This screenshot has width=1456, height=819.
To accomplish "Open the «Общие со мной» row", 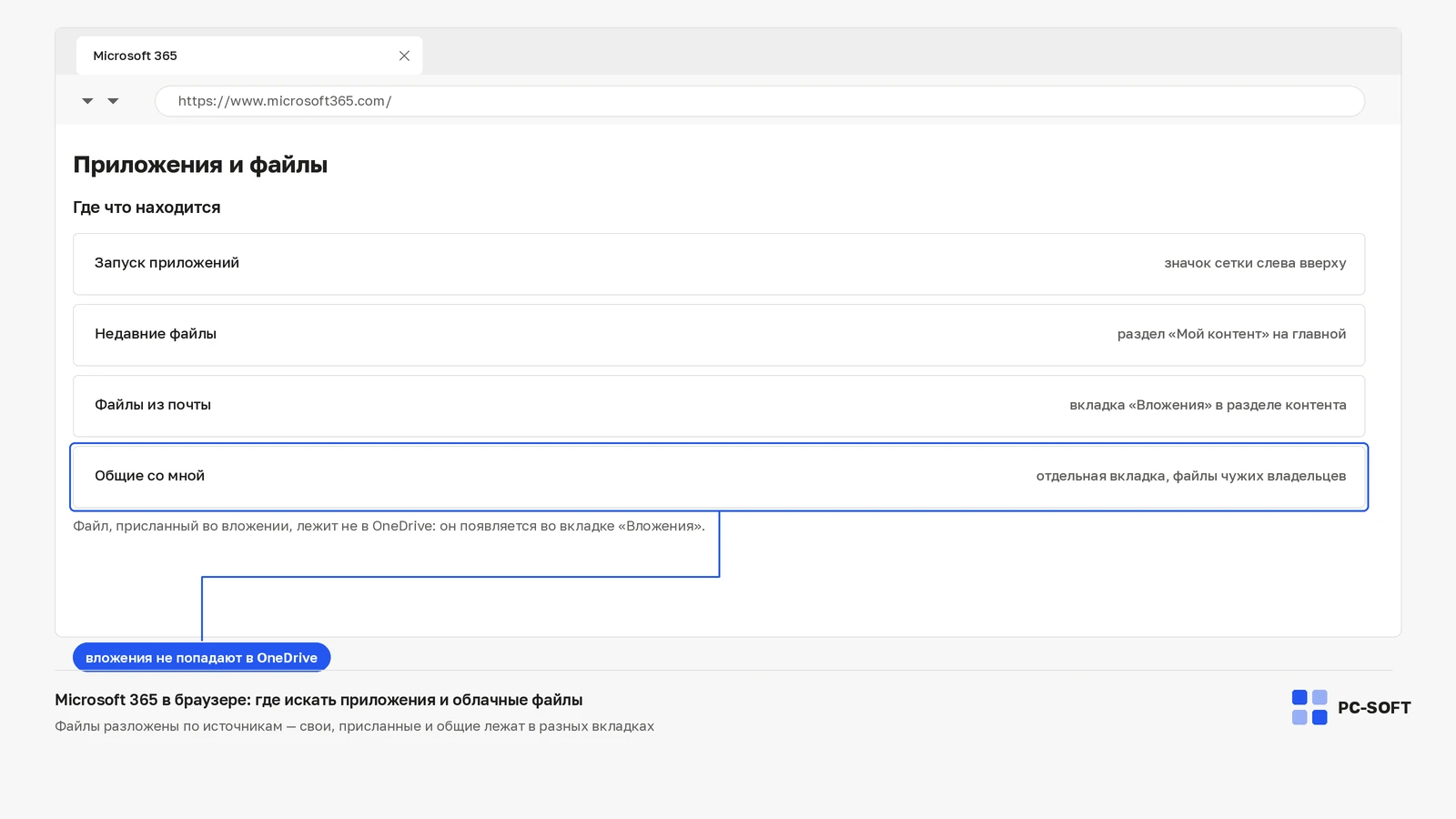I will [719, 477].
